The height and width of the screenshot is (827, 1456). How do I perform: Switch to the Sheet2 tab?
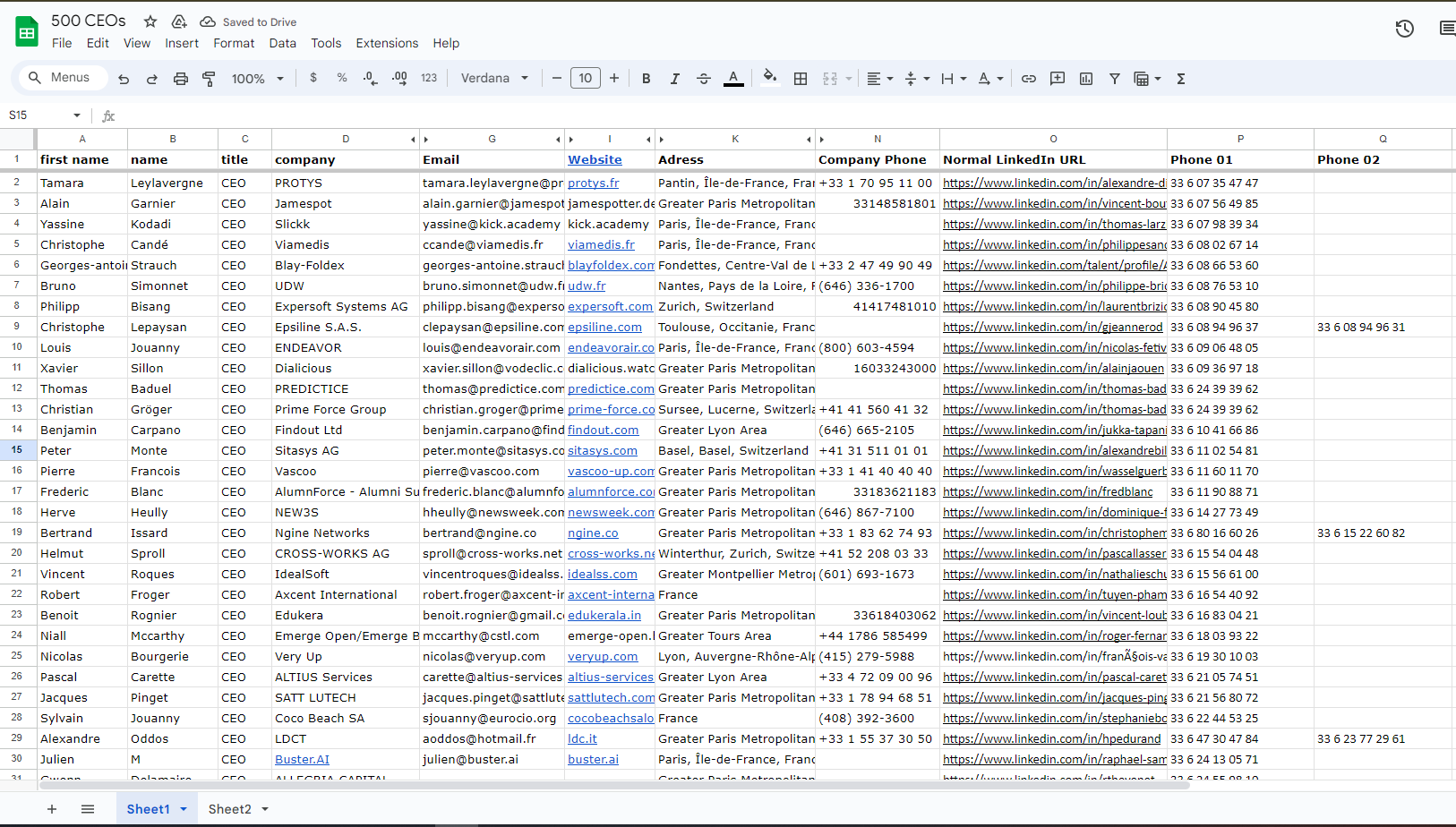pos(229,809)
